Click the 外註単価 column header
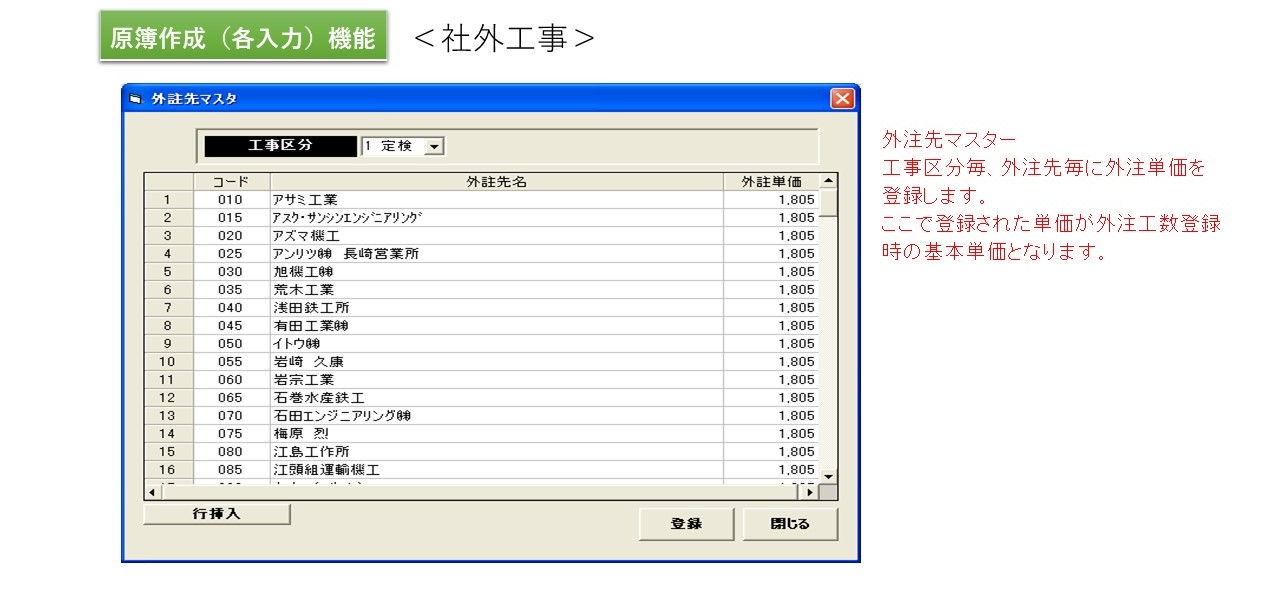This screenshot has height=599, width=1280. pyautogui.click(x=771, y=182)
